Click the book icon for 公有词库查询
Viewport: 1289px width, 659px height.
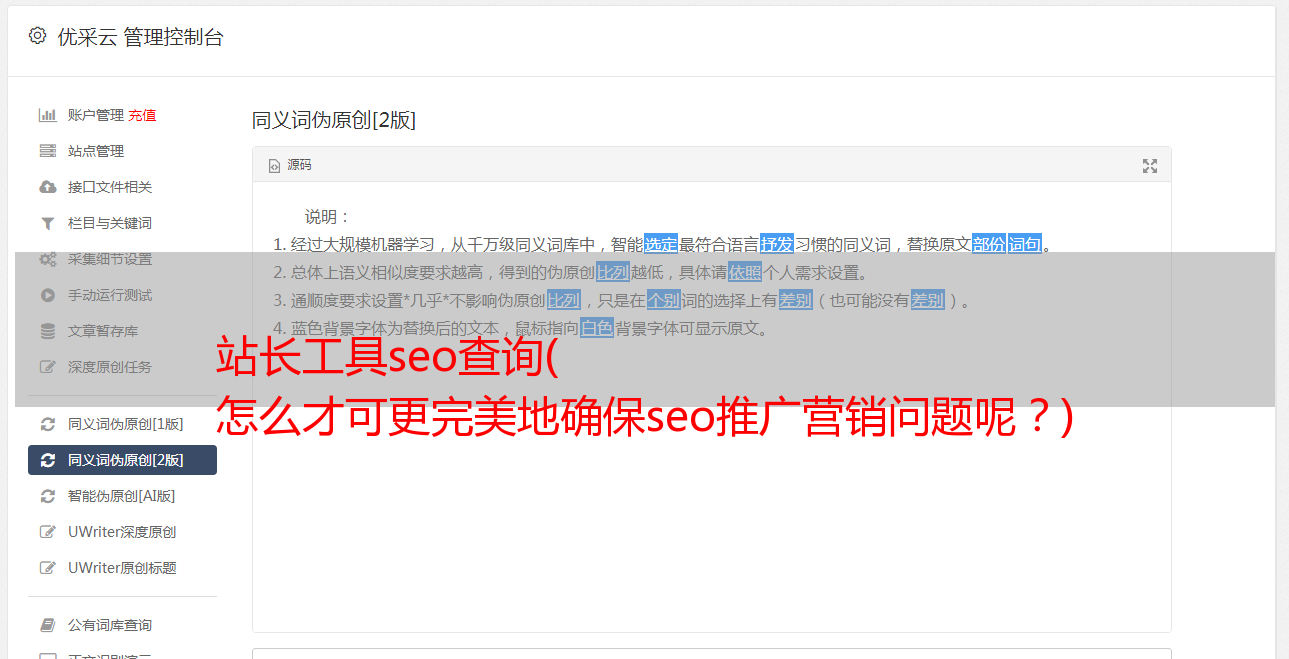click(x=47, y=625)
